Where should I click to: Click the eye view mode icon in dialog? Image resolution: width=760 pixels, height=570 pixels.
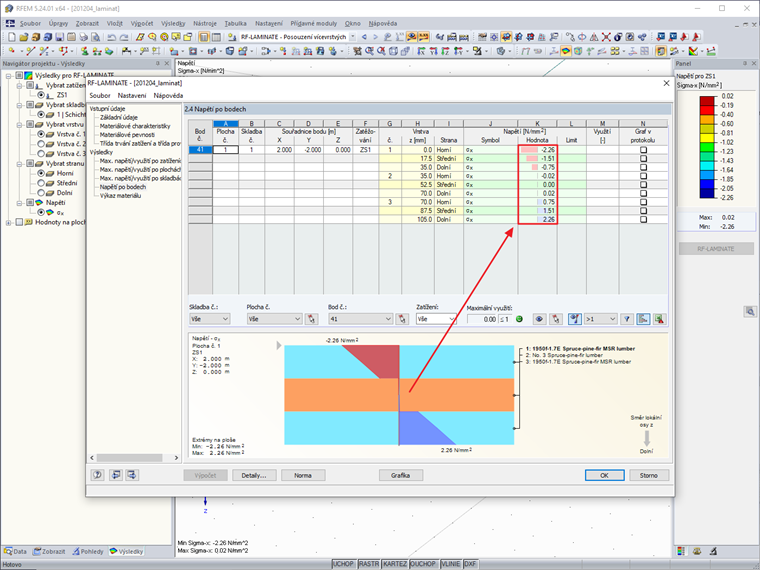[x=539, y=319]
